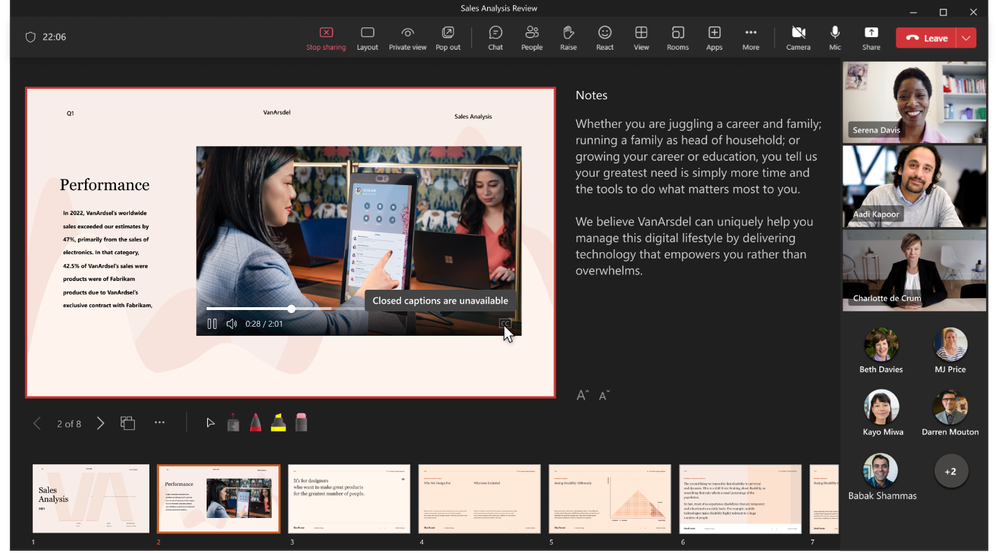Expand slide options ellipsis below the slide
The width and height of the screenshot is (998, 553).
[x=159, y=423]
